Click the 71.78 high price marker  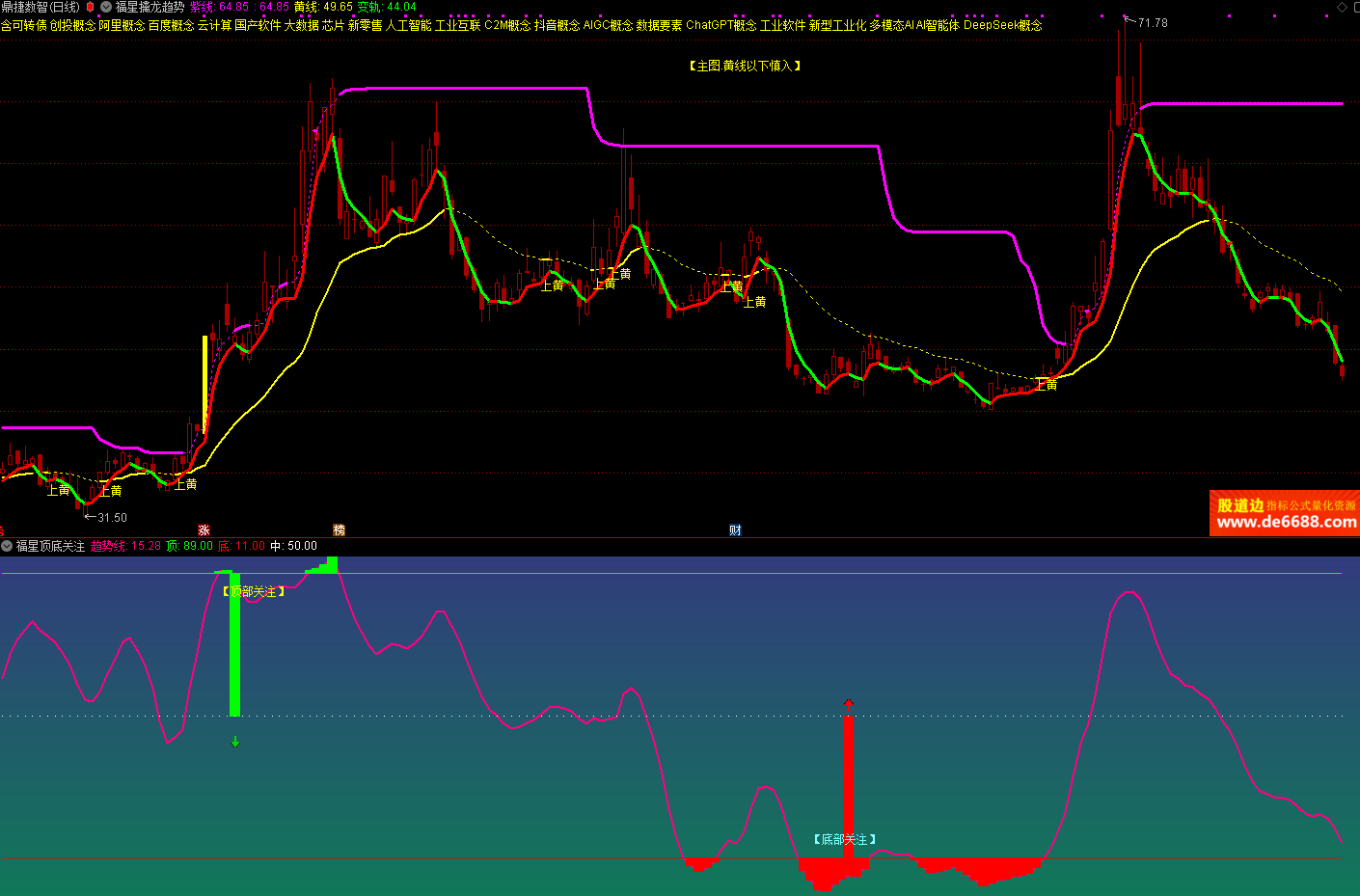coord(1152,22)
